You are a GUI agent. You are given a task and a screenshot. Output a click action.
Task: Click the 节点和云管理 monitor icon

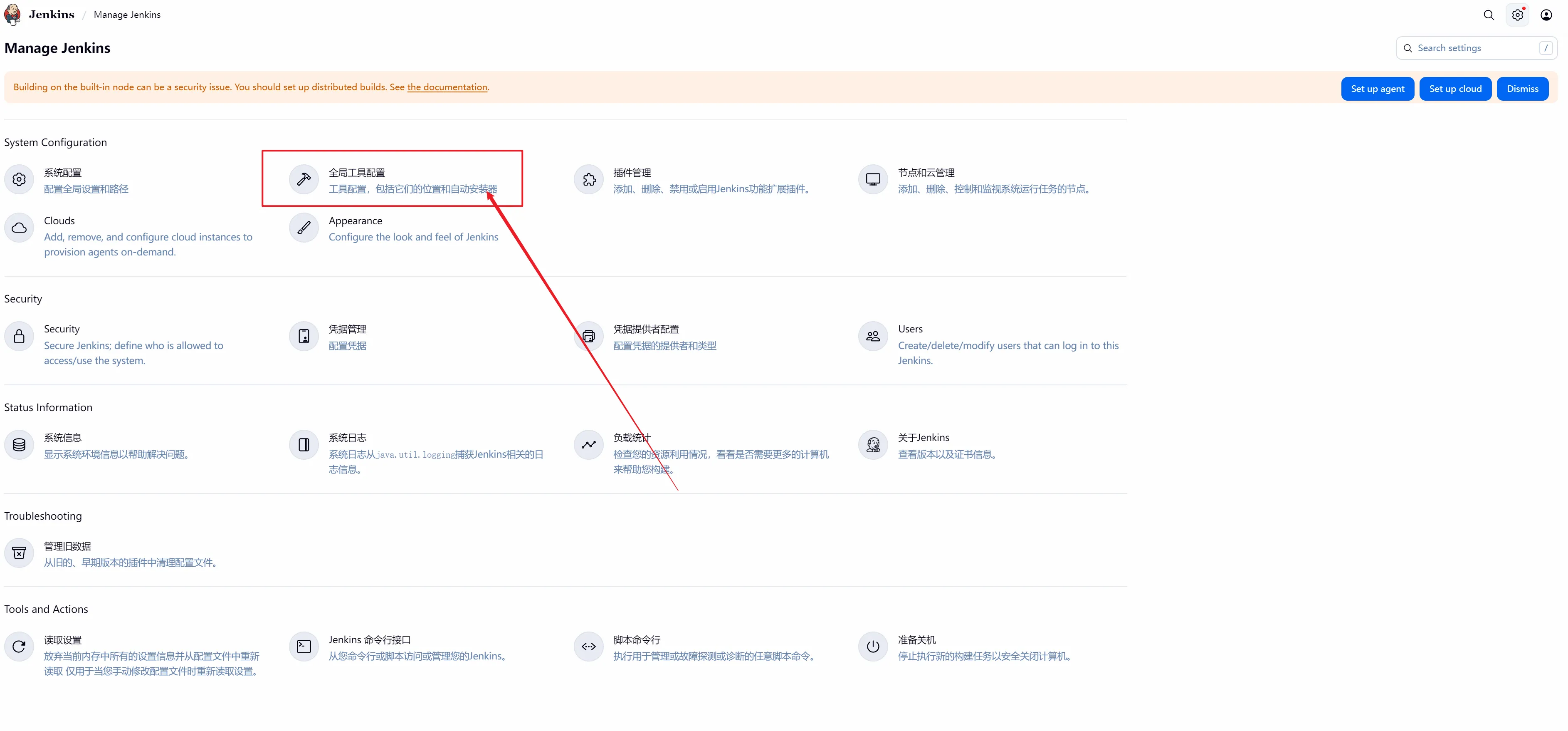pyautogui.click(x=873, y=179)
